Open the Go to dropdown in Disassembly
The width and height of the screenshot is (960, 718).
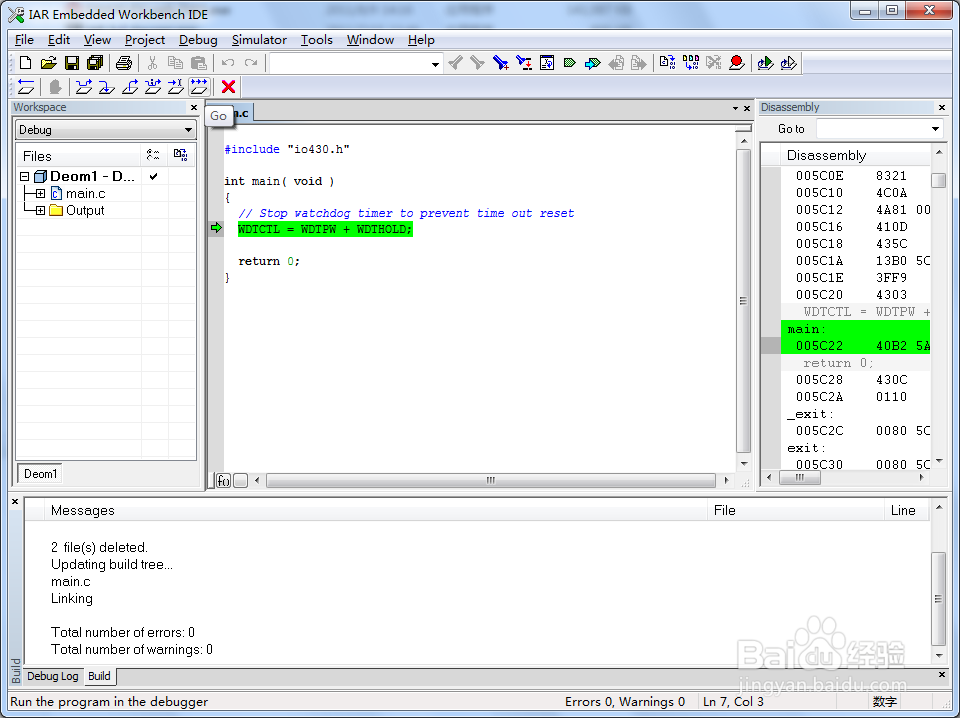click(x=935, y=129)
